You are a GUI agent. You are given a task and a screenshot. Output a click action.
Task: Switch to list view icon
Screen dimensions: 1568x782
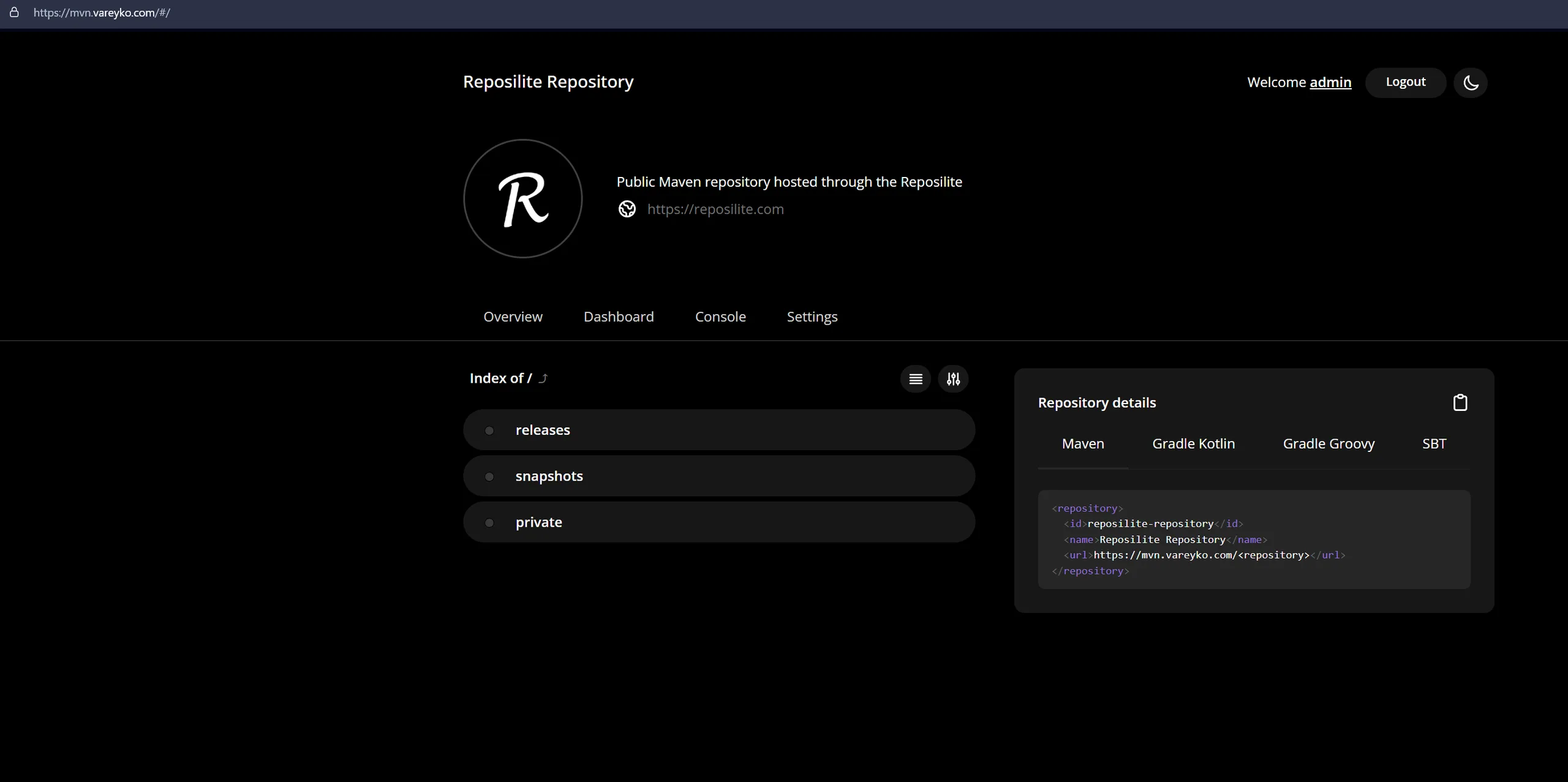[916, 379]
